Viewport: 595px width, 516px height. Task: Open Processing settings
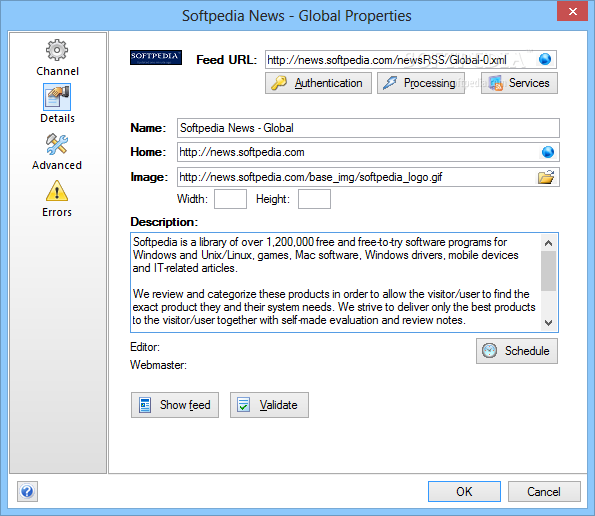(x=420, y=83)
